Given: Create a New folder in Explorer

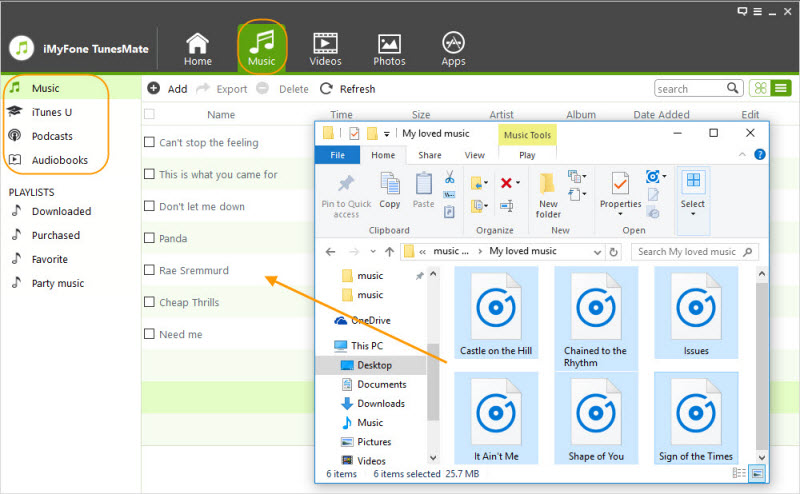Looking at the screenshot, I should tap(548, 196).
